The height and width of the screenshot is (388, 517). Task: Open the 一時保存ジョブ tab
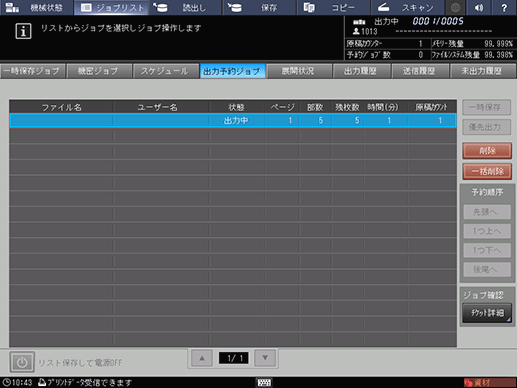click(x=33, y=71)
